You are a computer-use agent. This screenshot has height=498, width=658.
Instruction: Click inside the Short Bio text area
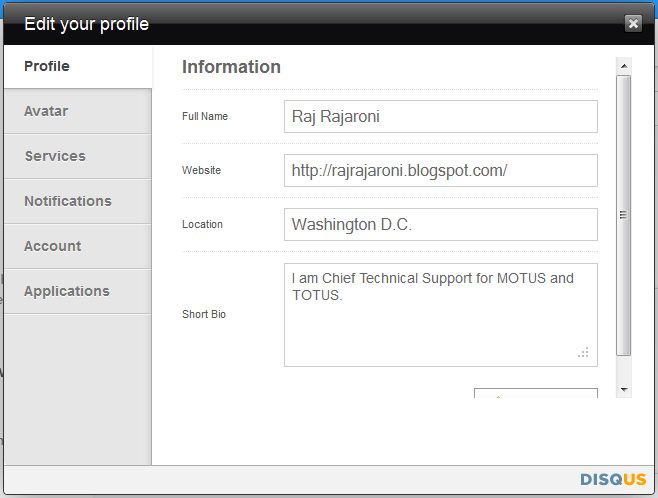[x=441, y=315]
